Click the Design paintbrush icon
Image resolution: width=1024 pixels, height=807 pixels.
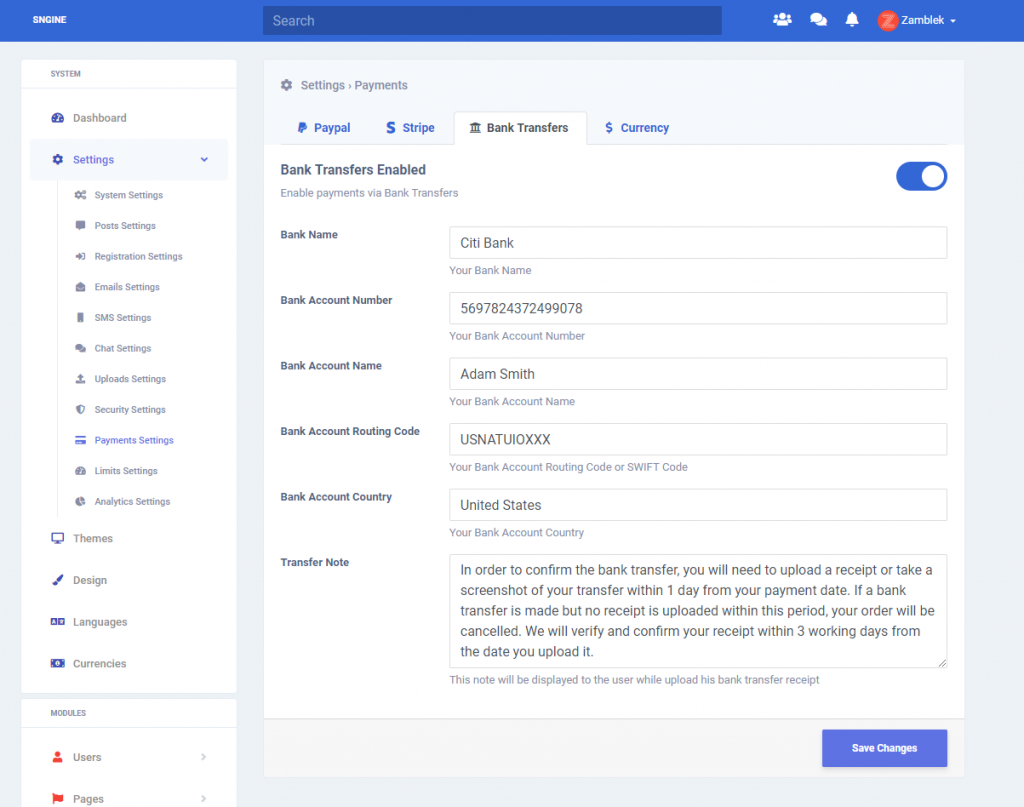point(57,580)
